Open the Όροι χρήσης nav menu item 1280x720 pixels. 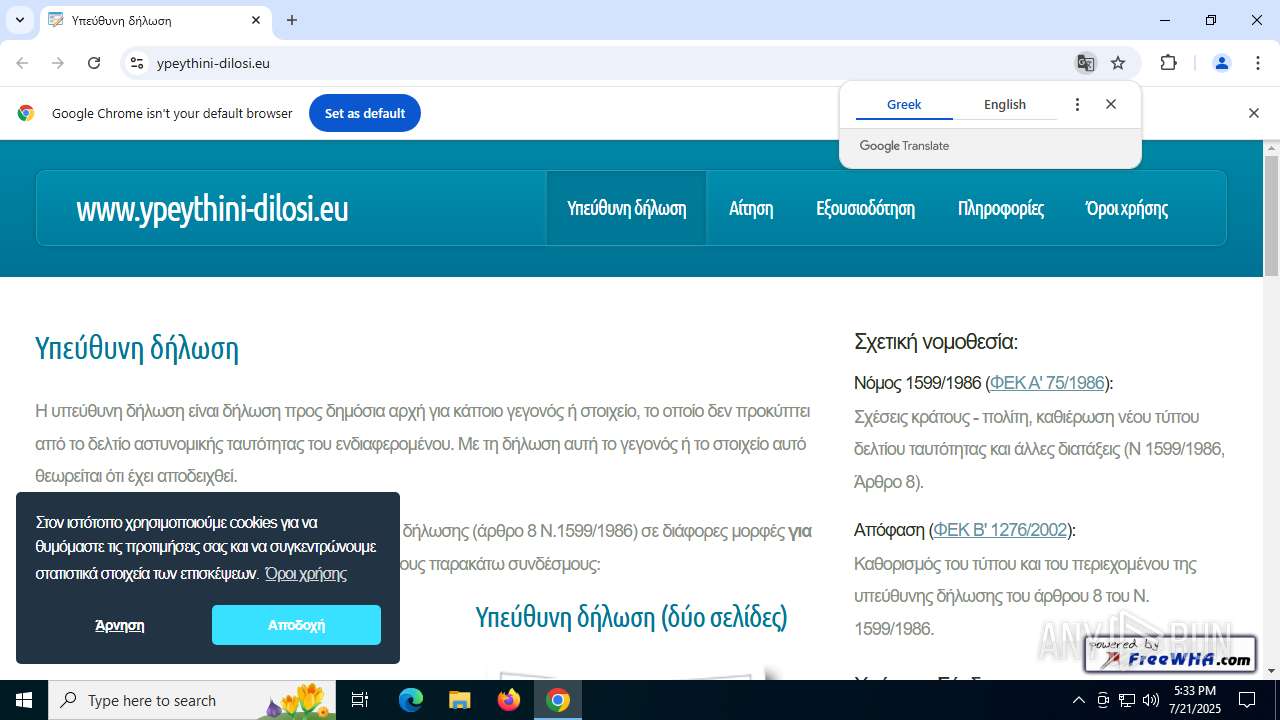[1127, 208]
